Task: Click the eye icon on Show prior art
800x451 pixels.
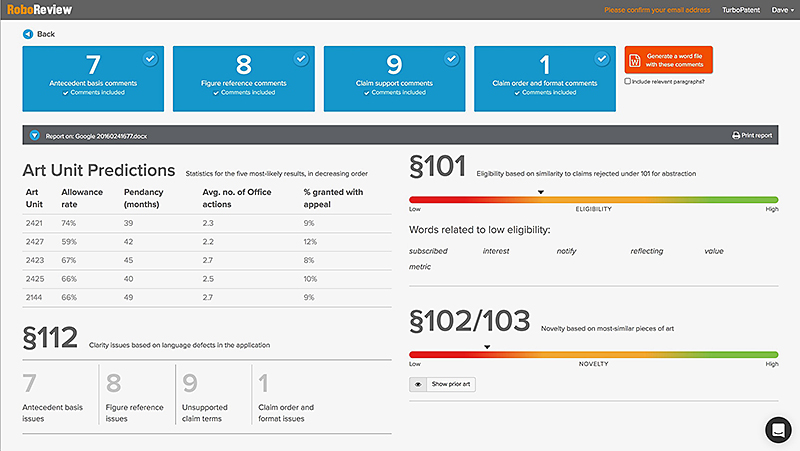Action: [x=420, y=384]
